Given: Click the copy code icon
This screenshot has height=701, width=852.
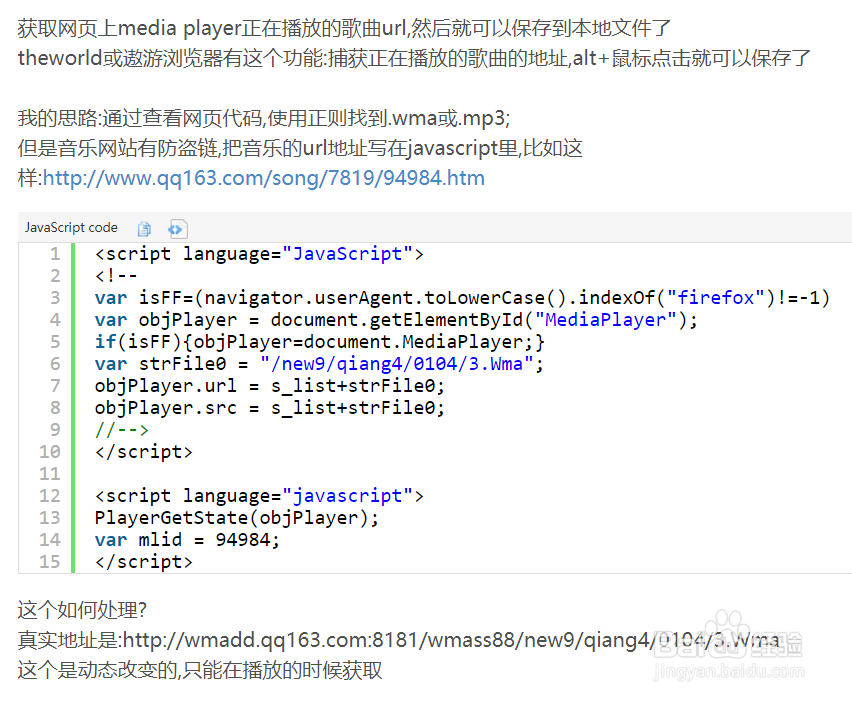Looking at the screenshot, I should (x=144, y=229).
